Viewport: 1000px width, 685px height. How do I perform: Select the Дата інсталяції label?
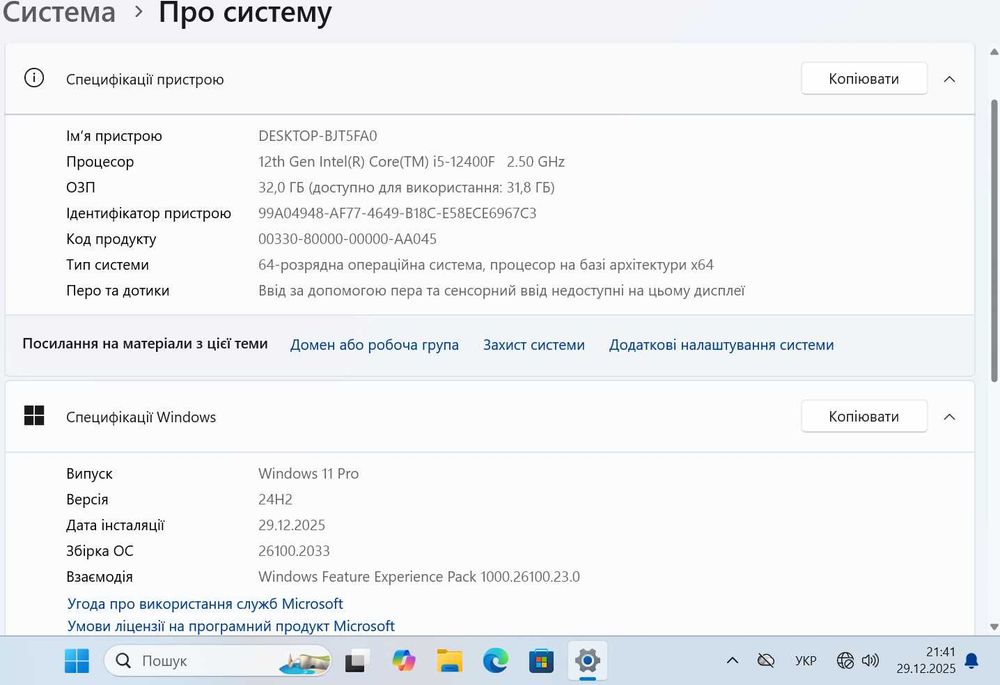point(115,526)
